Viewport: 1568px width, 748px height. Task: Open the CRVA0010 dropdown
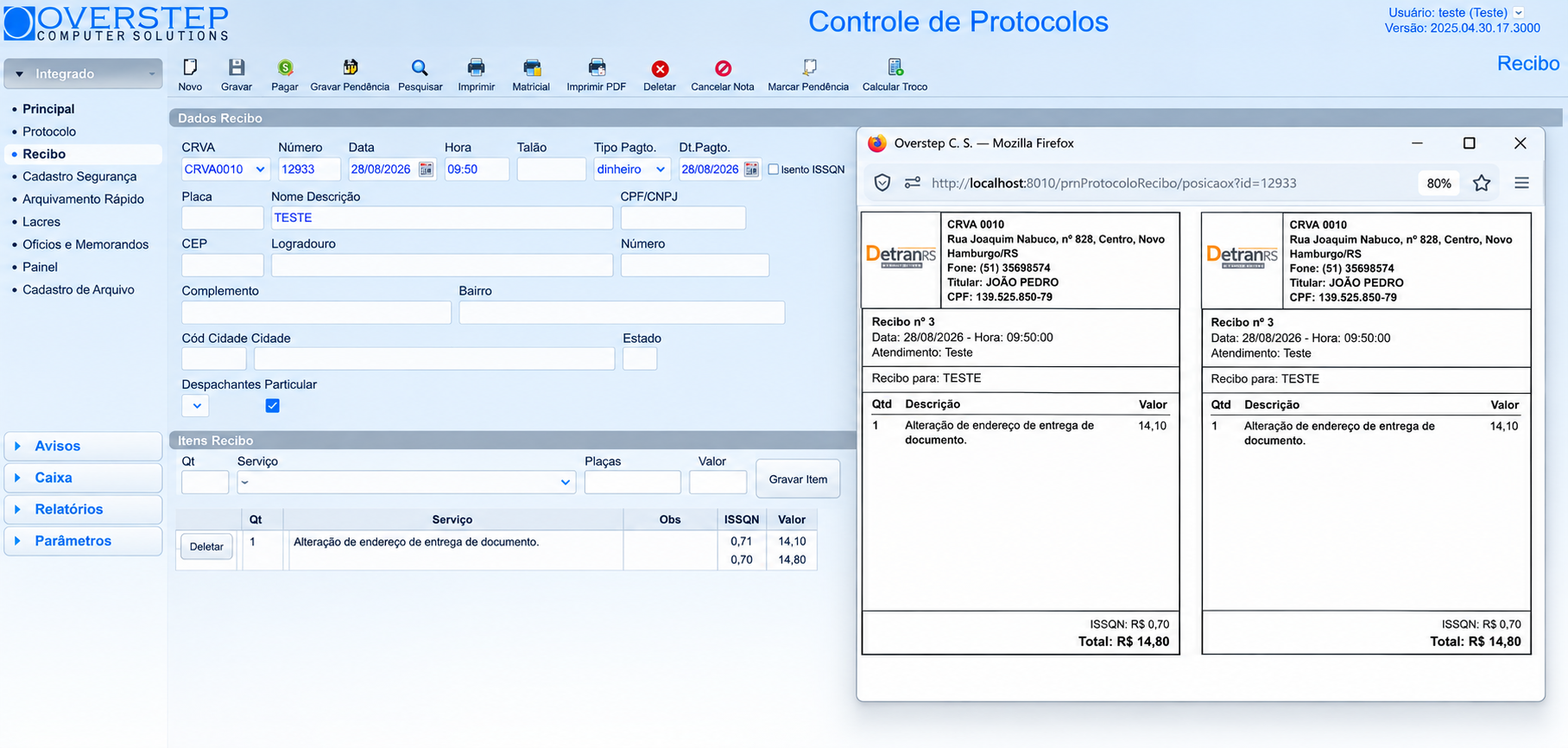[225, 169]
